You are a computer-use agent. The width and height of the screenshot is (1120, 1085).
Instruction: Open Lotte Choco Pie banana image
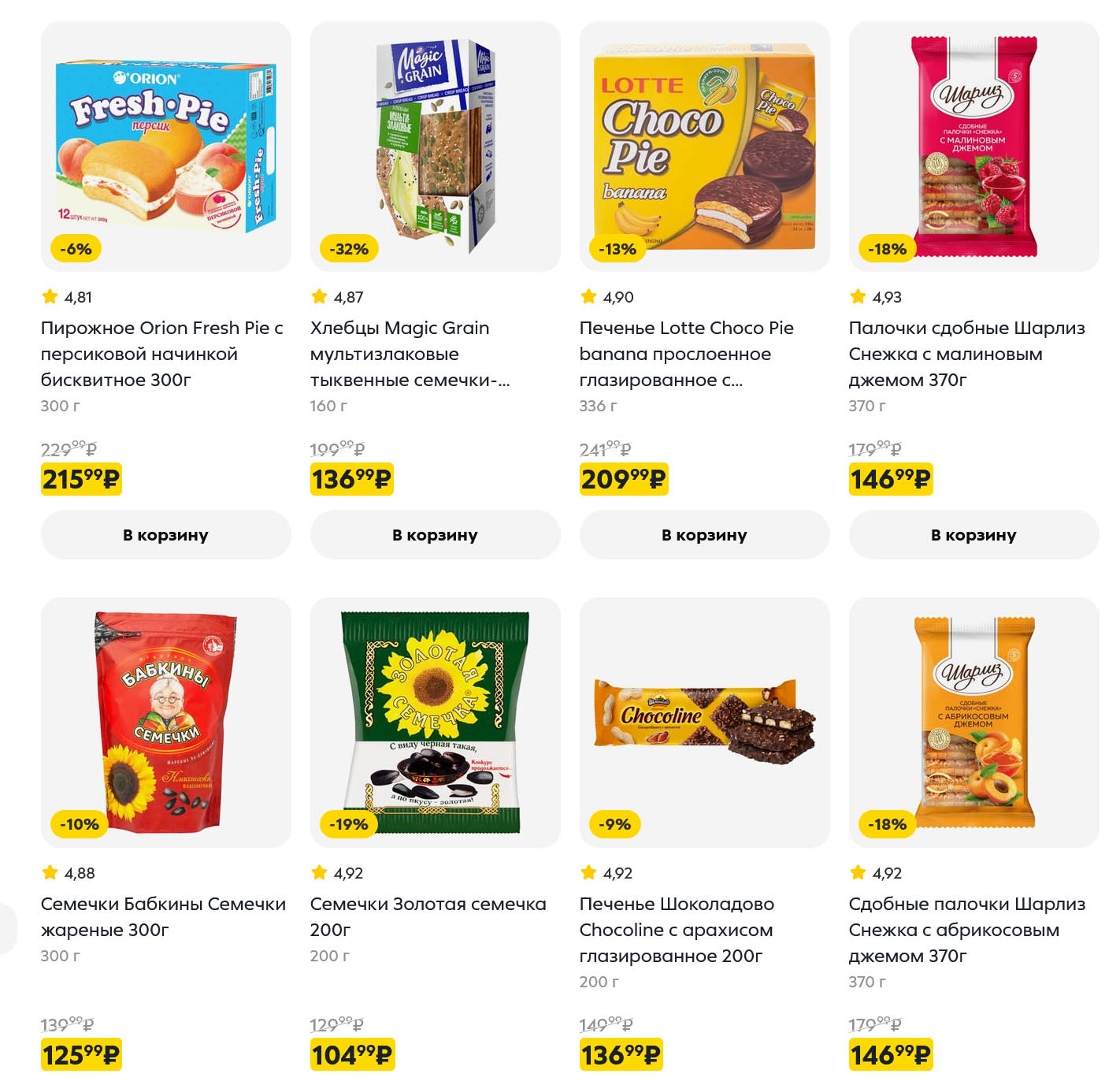click(704, 146)
